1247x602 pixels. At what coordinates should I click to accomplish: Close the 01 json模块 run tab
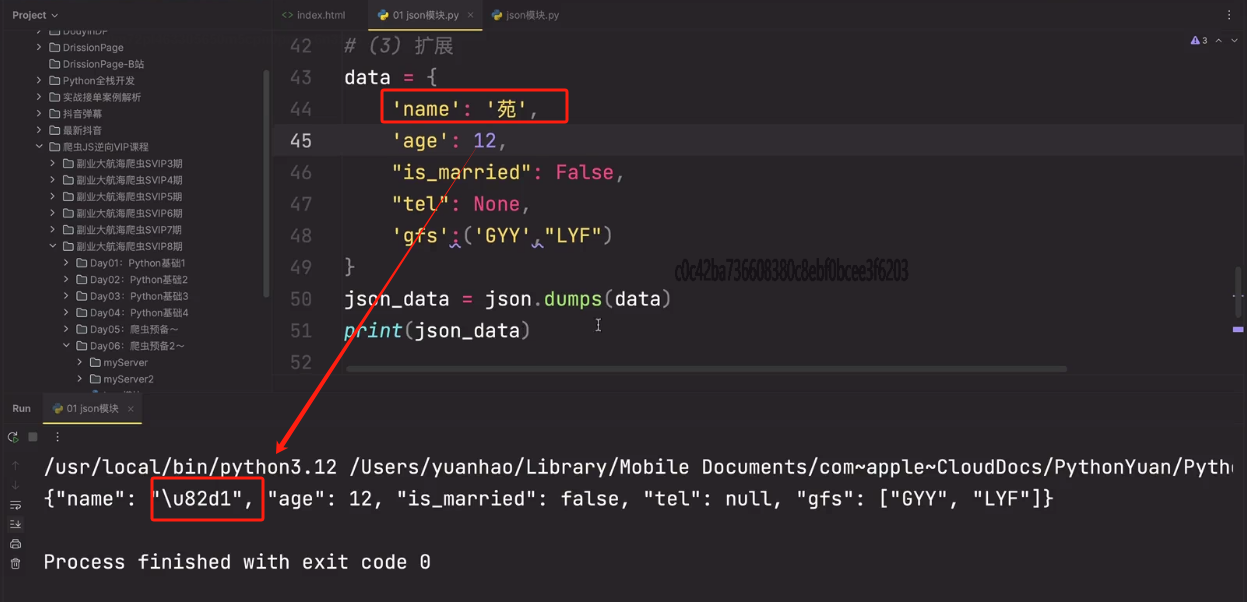click(x=130, y=409)
